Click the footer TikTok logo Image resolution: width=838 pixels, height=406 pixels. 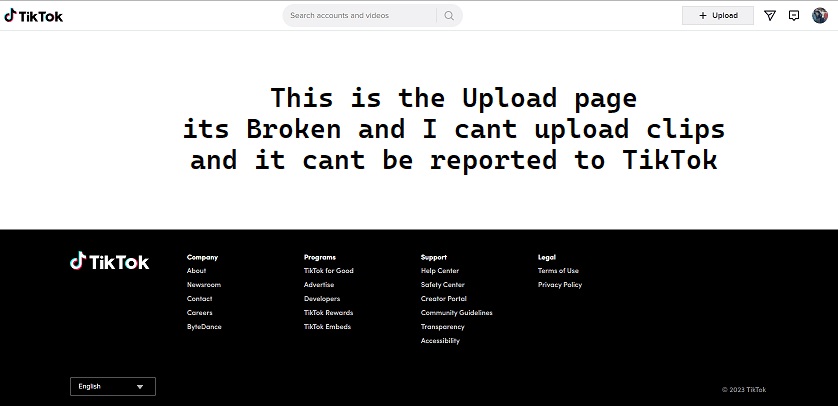110,261
